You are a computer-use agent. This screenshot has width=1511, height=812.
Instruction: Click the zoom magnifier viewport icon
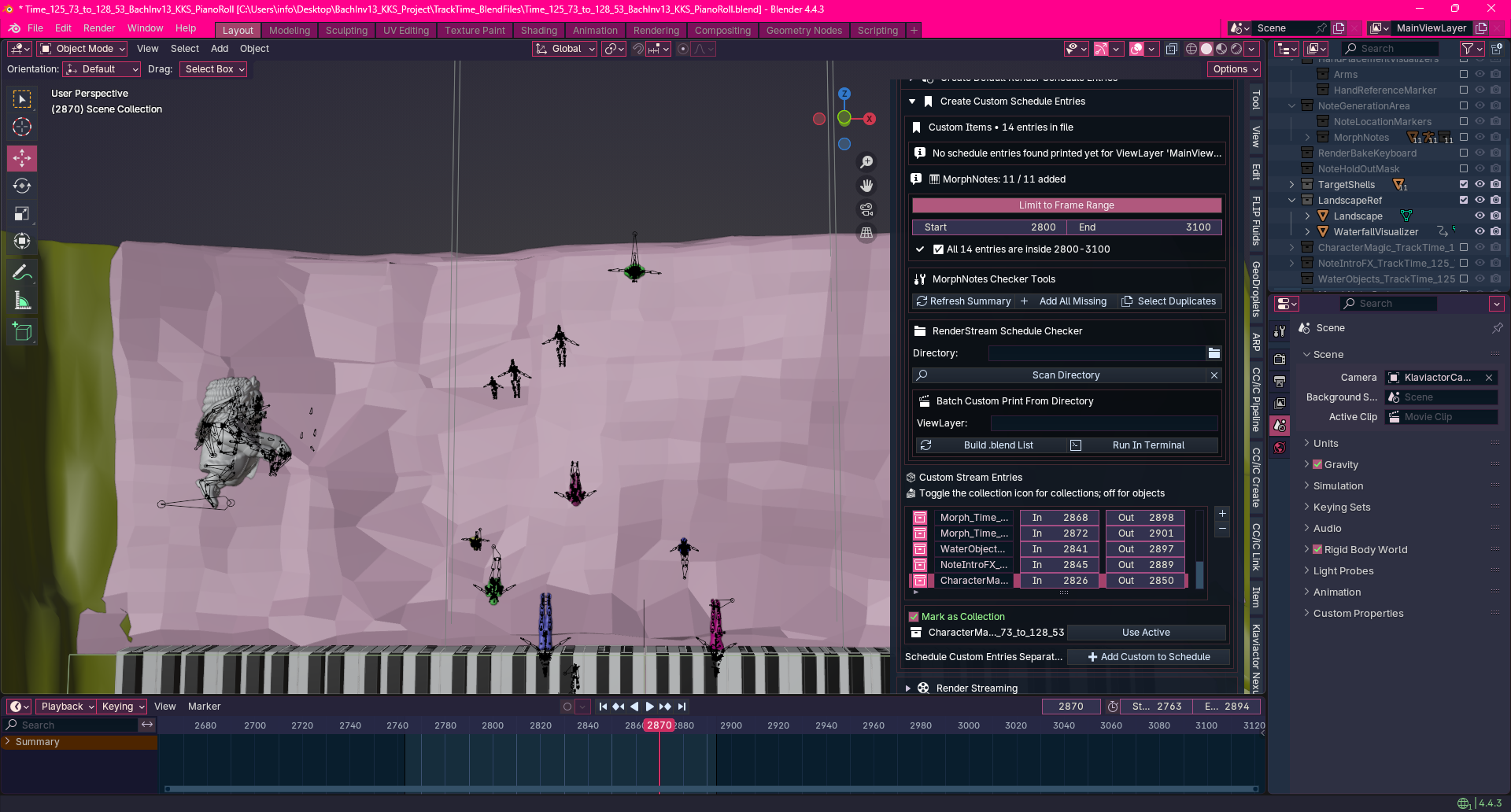click(x=866, y=162)
